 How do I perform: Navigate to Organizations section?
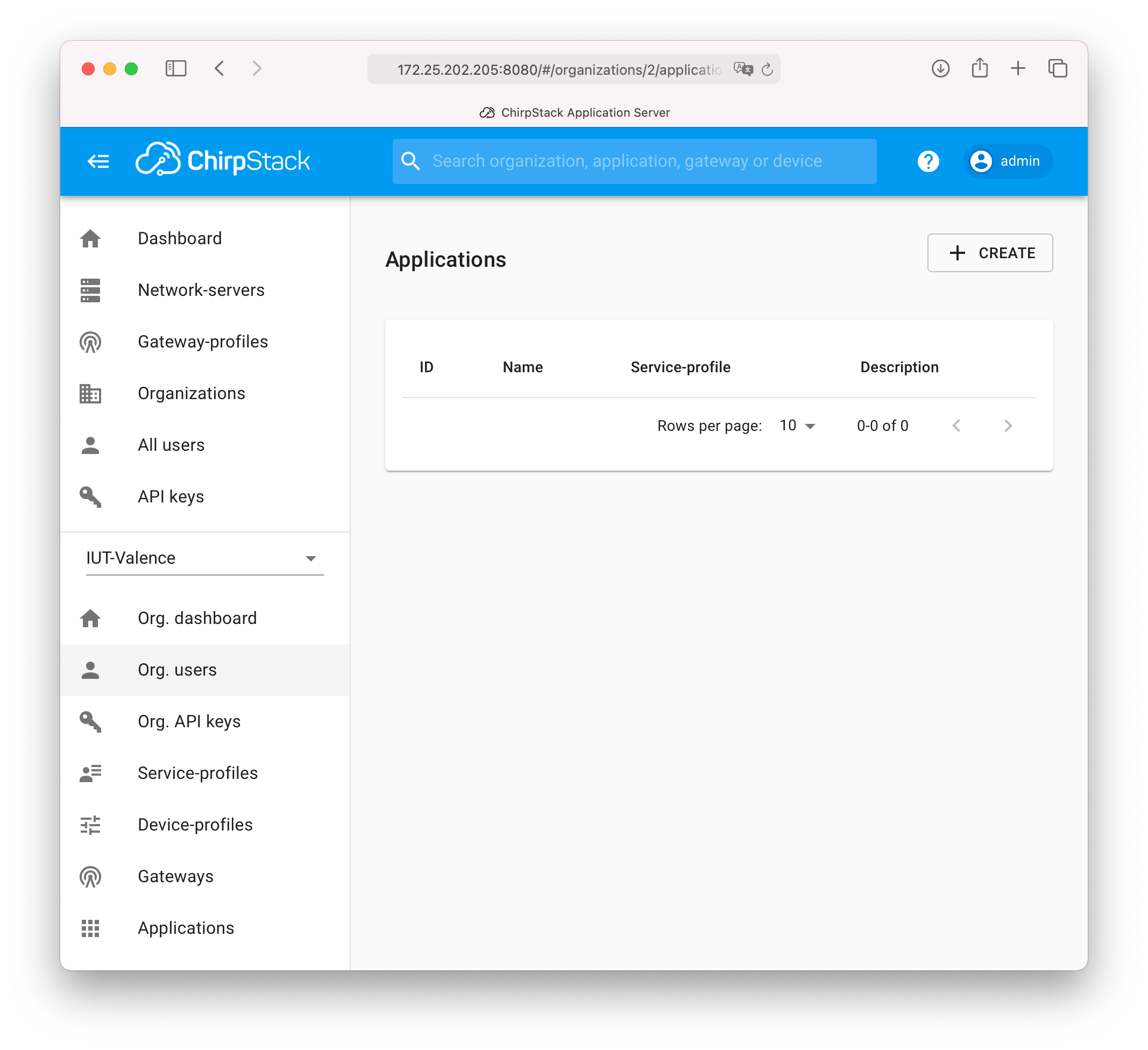coord(191,393)
